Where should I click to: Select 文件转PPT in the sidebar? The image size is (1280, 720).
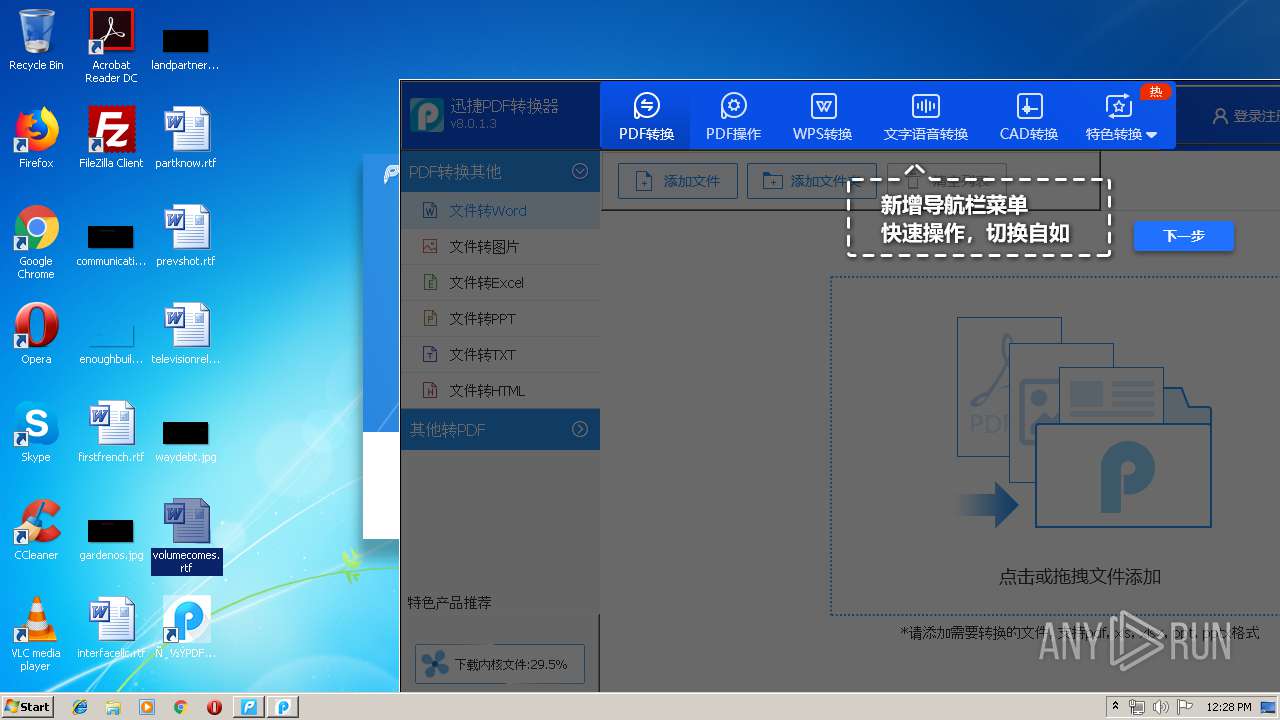pyautogui.click(x=500, y=319)
